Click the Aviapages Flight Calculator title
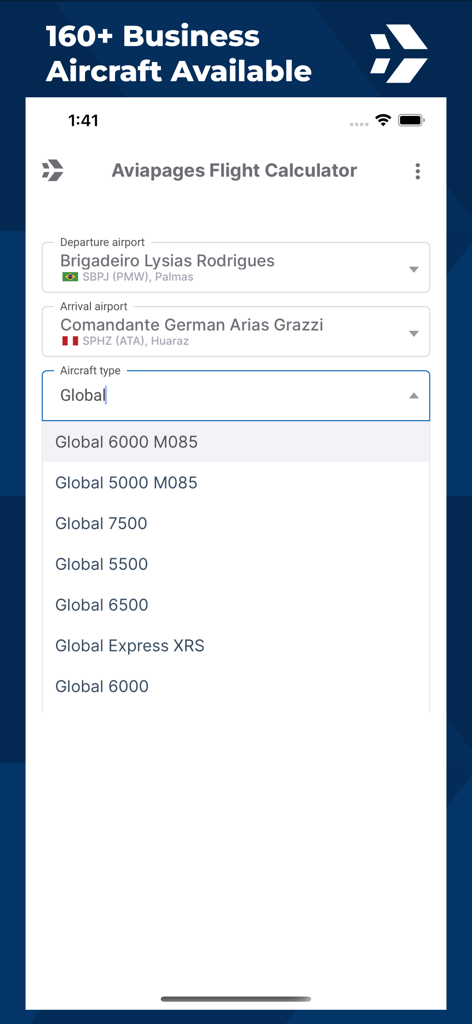Viewport: 472px width, 1024px height. [234, 170]
